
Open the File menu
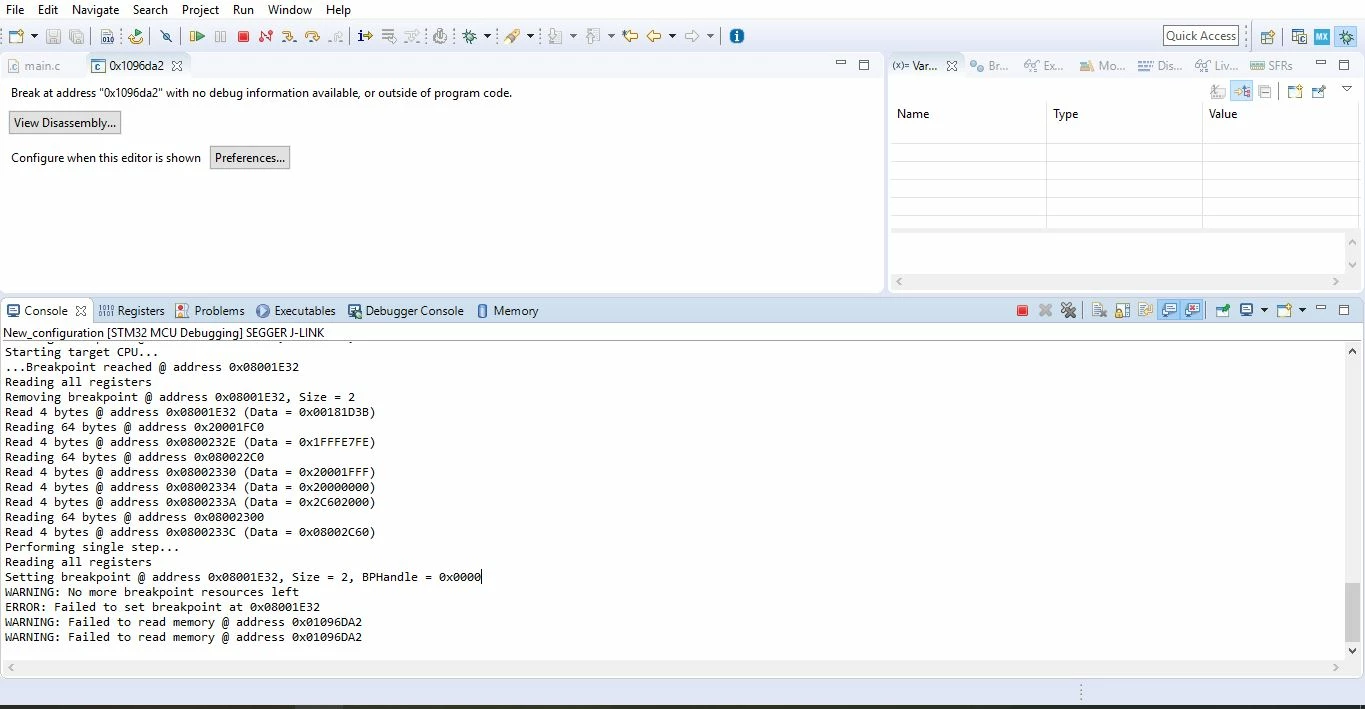(x=15, y=9)
